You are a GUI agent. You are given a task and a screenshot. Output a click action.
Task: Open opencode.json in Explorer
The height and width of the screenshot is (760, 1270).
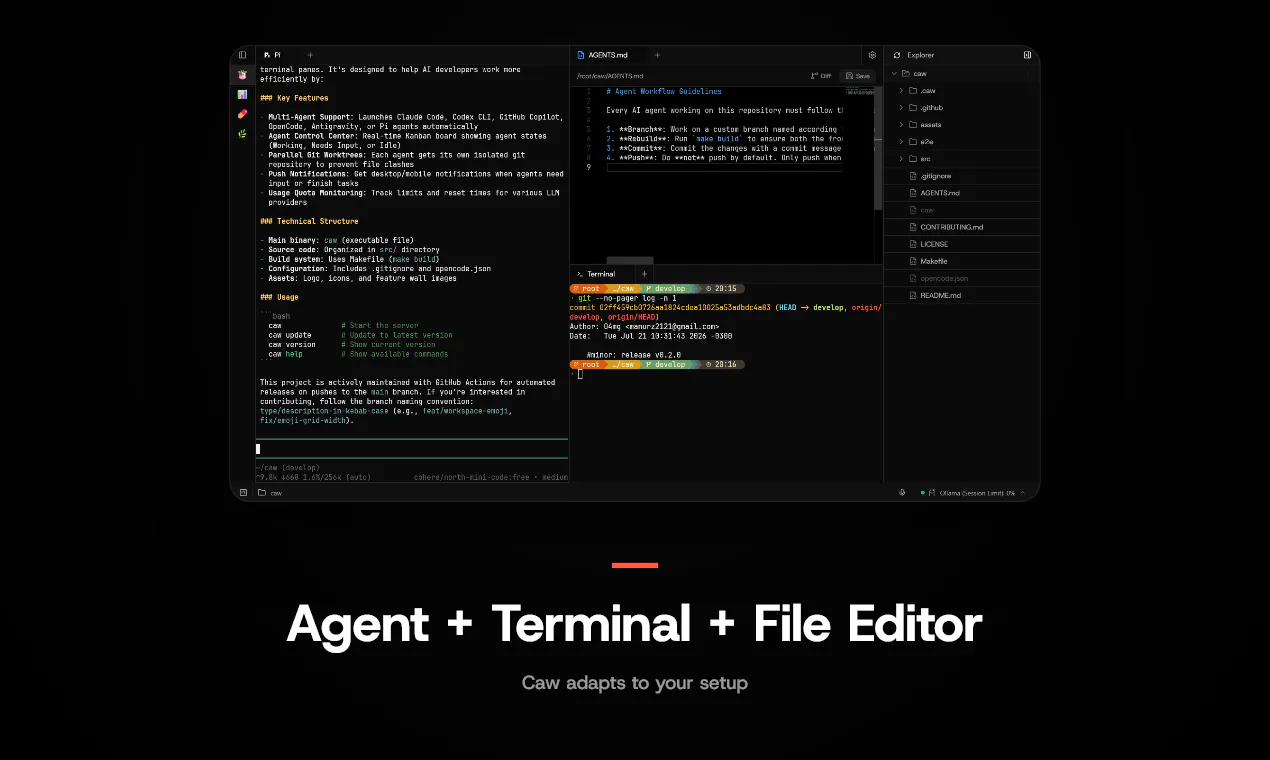pyautogui.click(x=962, y=278)
